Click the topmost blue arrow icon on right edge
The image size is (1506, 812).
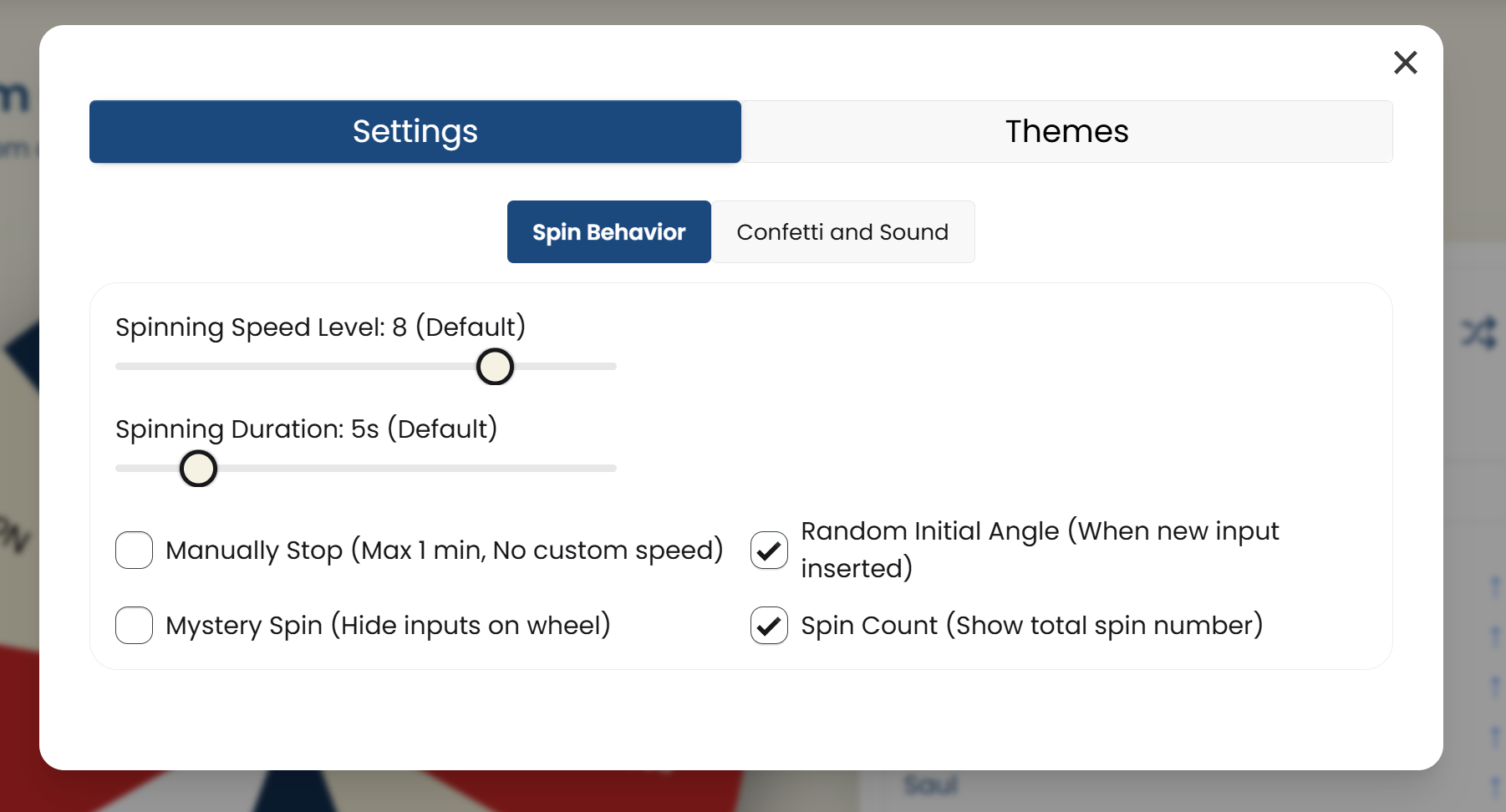pyautogui.click(x=1495, y=586)
